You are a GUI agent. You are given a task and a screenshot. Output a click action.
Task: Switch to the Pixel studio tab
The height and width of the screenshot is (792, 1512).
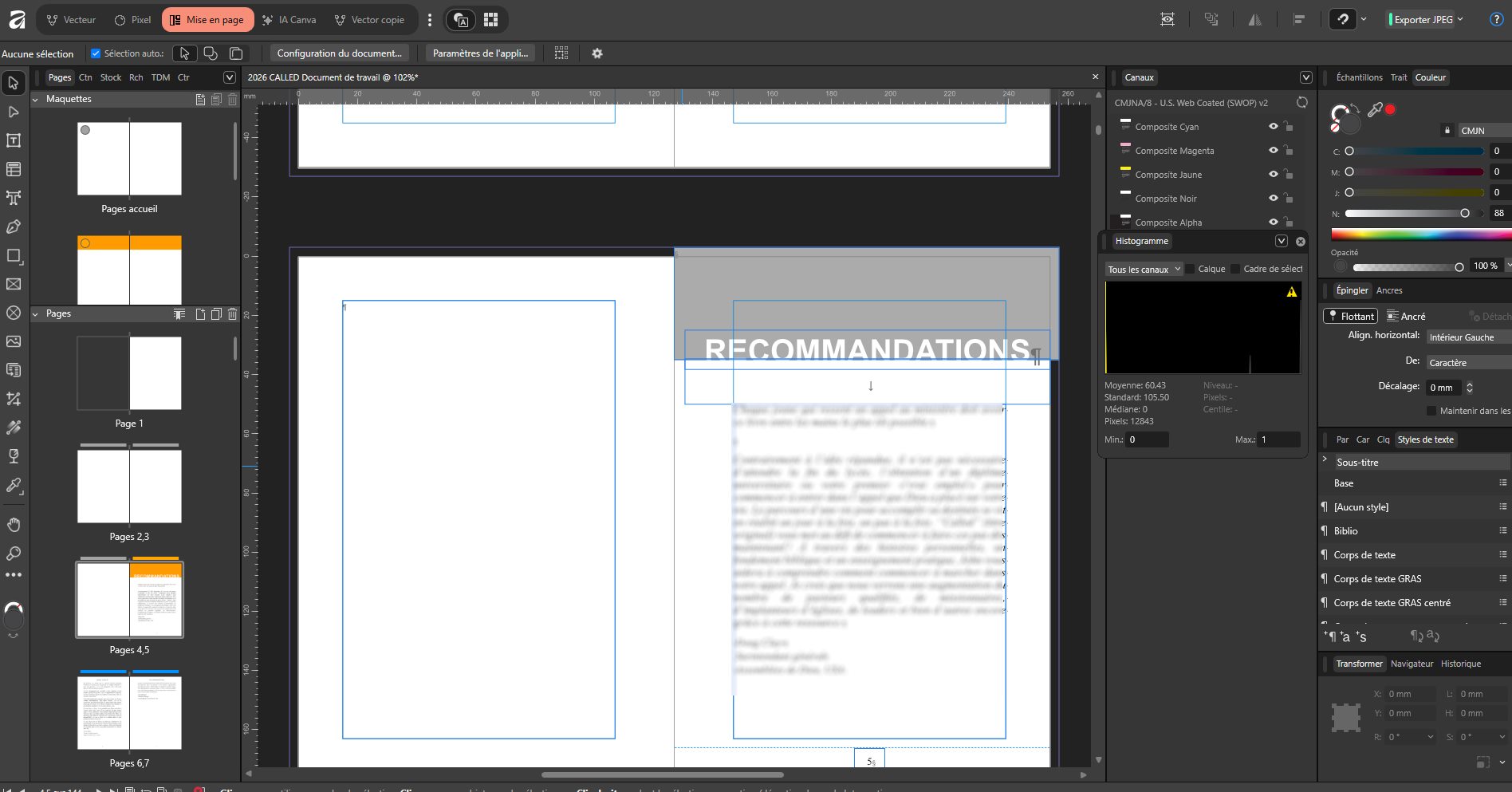(x=132, y=20)
